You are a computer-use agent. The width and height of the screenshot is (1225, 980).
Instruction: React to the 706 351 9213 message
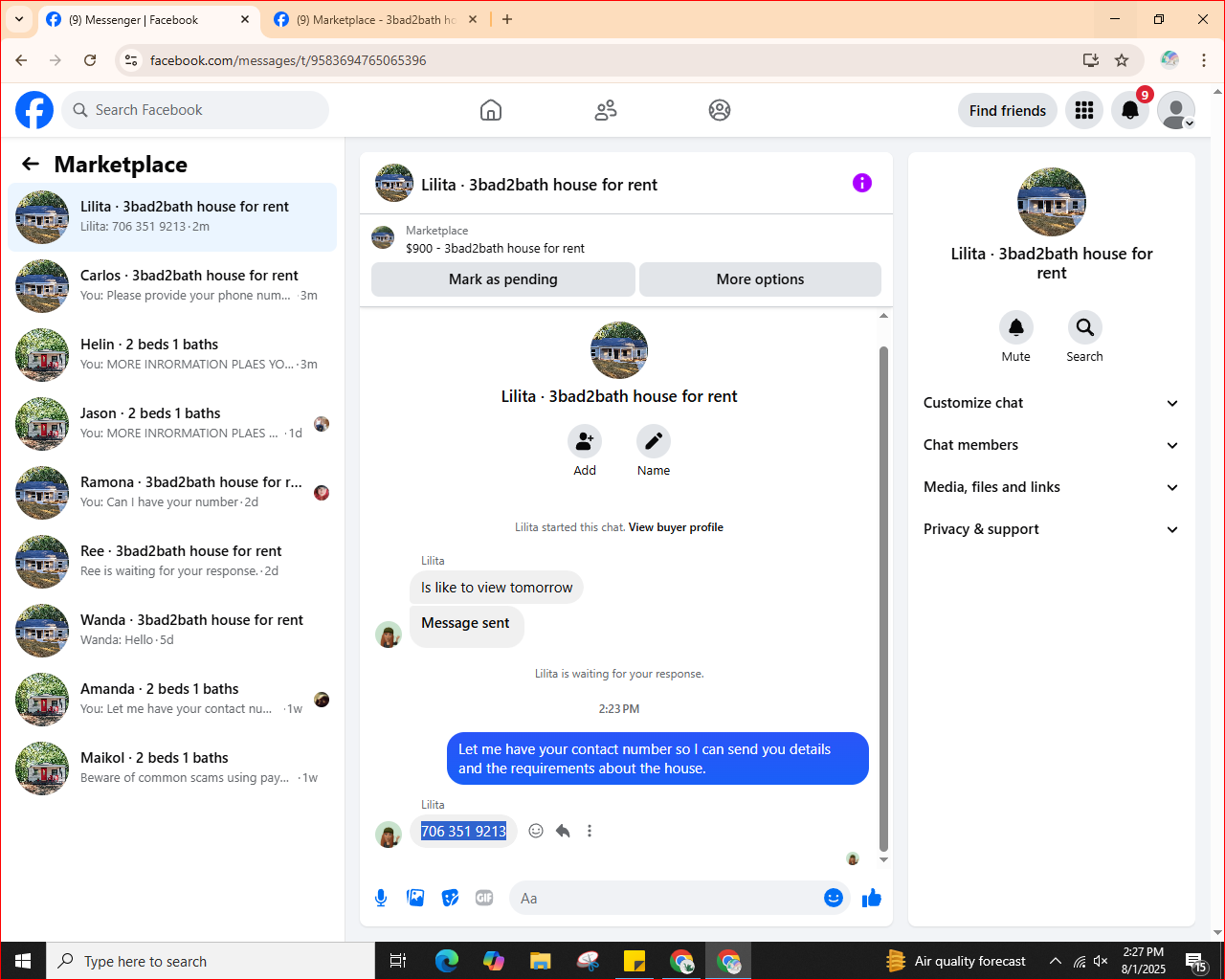click(536, 831)
